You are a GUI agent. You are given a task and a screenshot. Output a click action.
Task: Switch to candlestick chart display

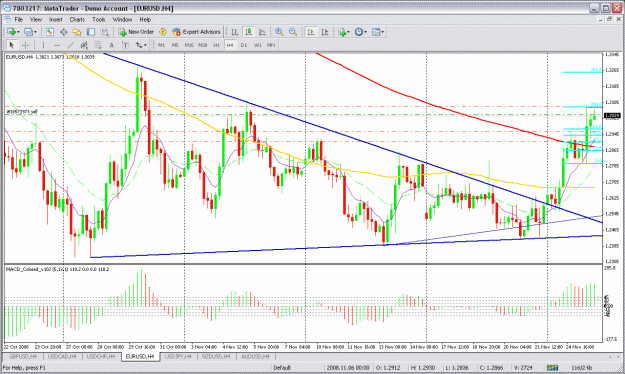pos(248,32)
